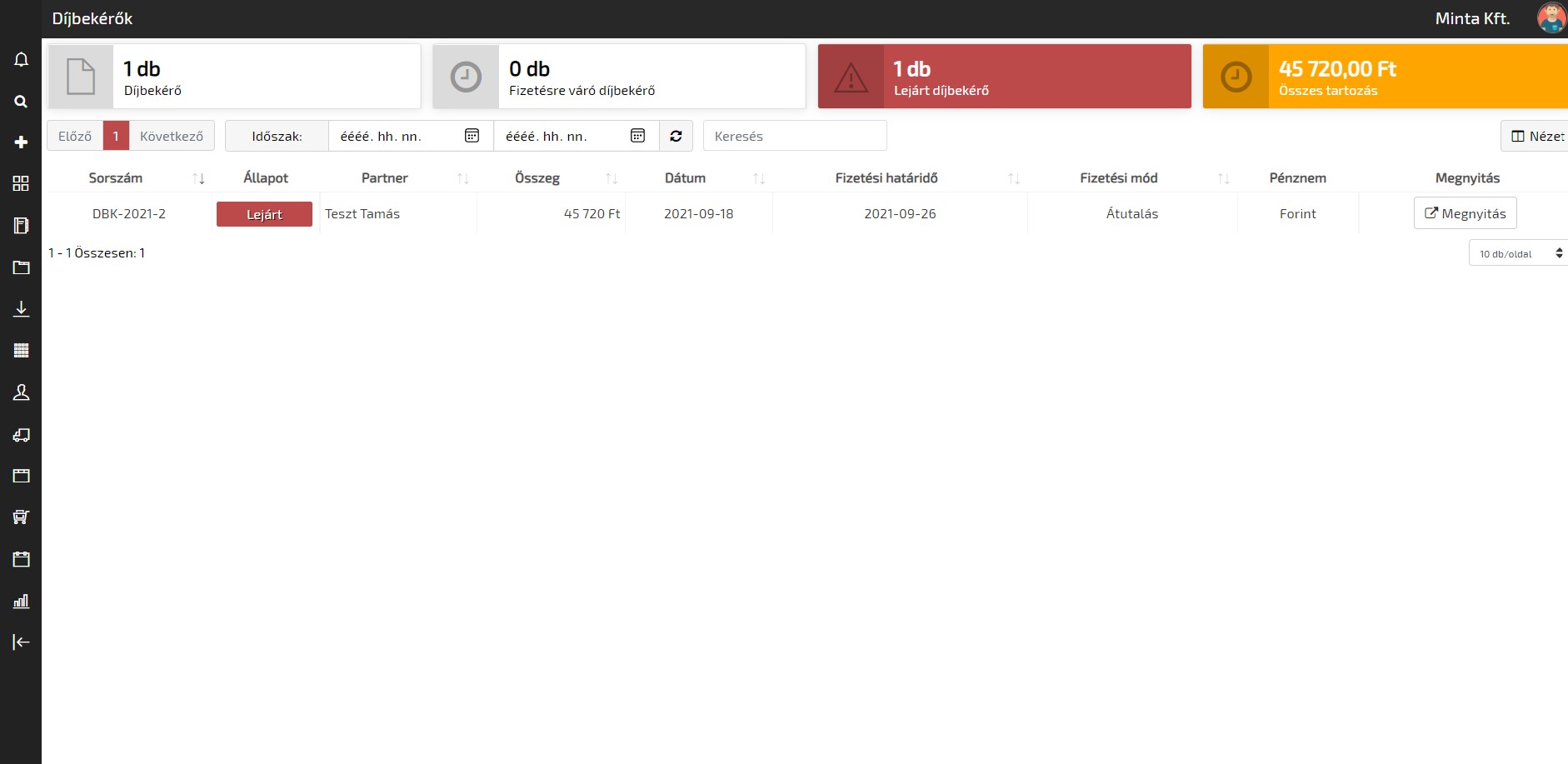Image resolution: width=1568 pixels, height=764 pixels.
Task: Open the dashboard grid icon in sidebar
Action: tap(21, 184)
